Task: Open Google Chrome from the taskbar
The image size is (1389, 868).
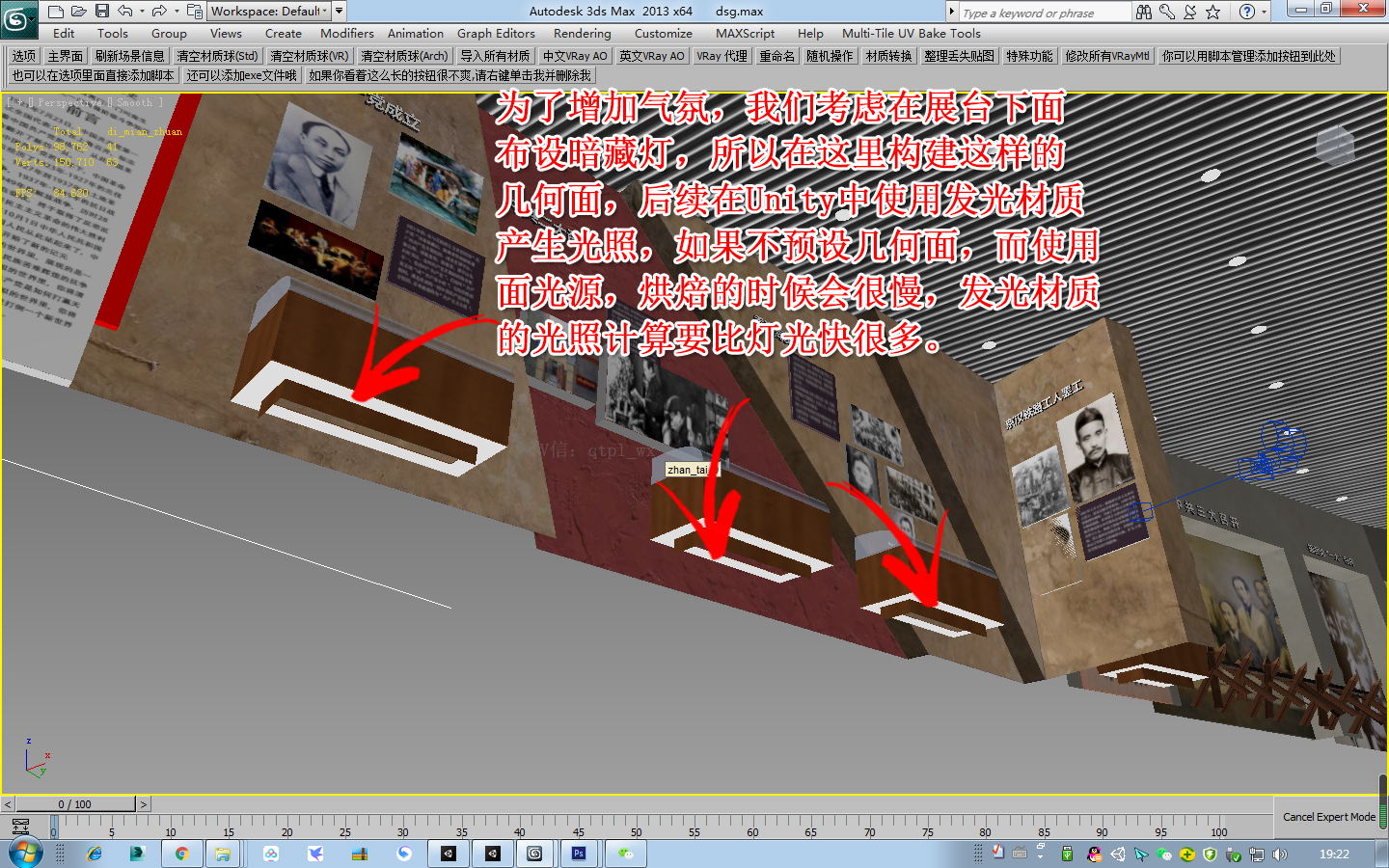Action: pyautogui.click(x=181, y=854)
